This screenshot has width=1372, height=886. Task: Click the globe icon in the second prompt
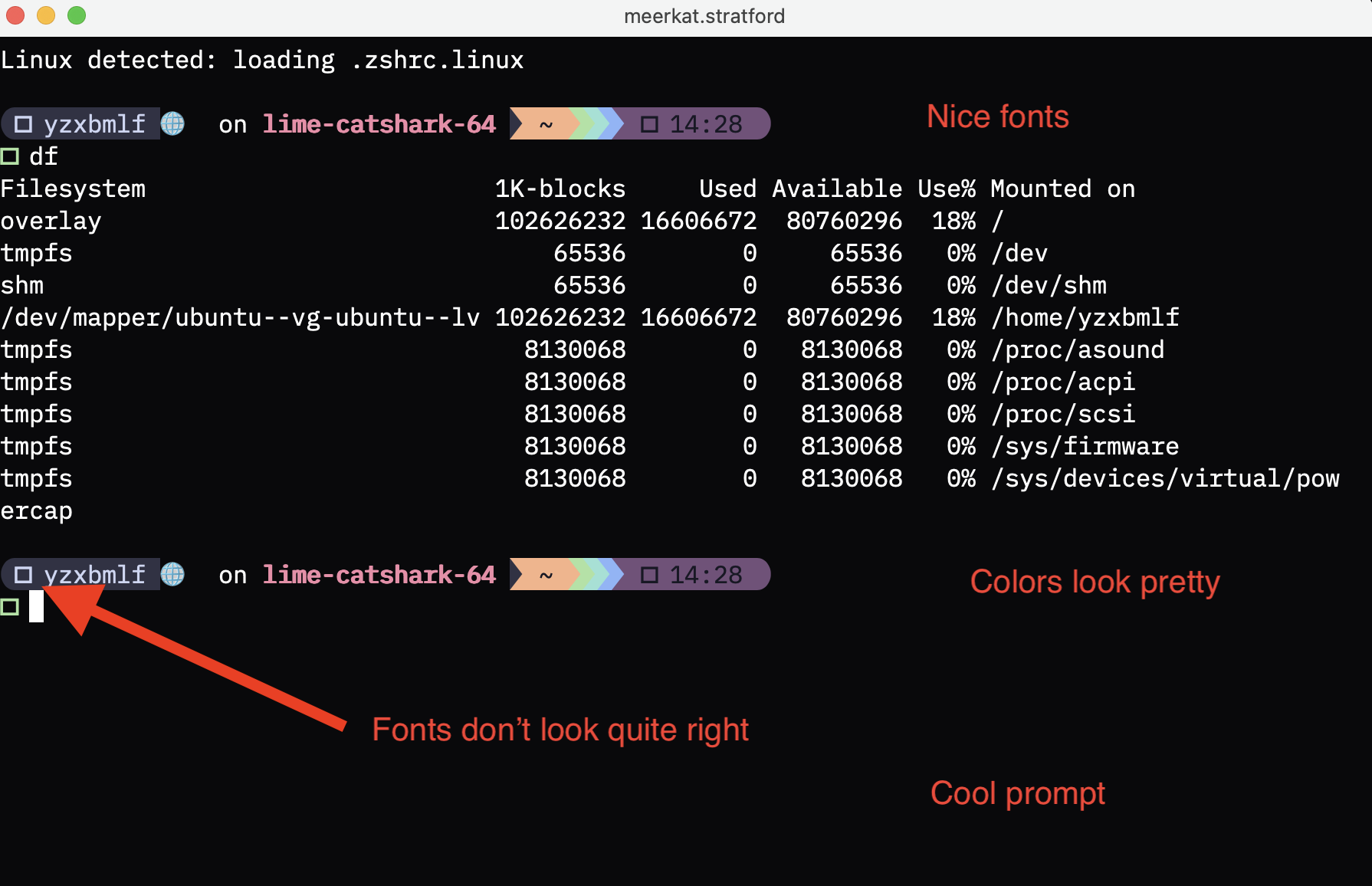(173, 574)
